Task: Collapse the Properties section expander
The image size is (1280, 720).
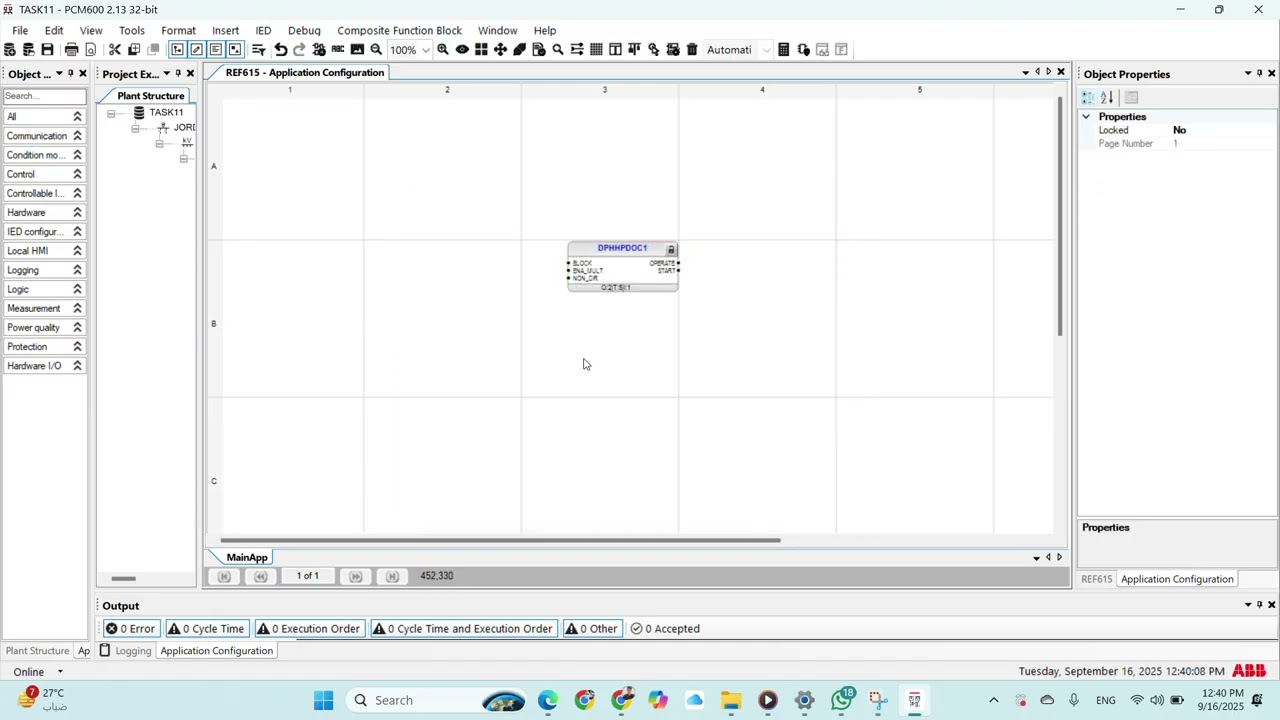Action: (1086, 117)
